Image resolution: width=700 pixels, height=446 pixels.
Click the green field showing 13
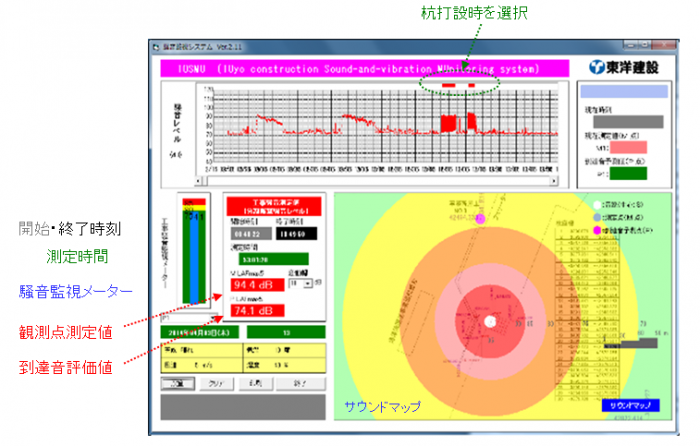(x=286, y=332)
